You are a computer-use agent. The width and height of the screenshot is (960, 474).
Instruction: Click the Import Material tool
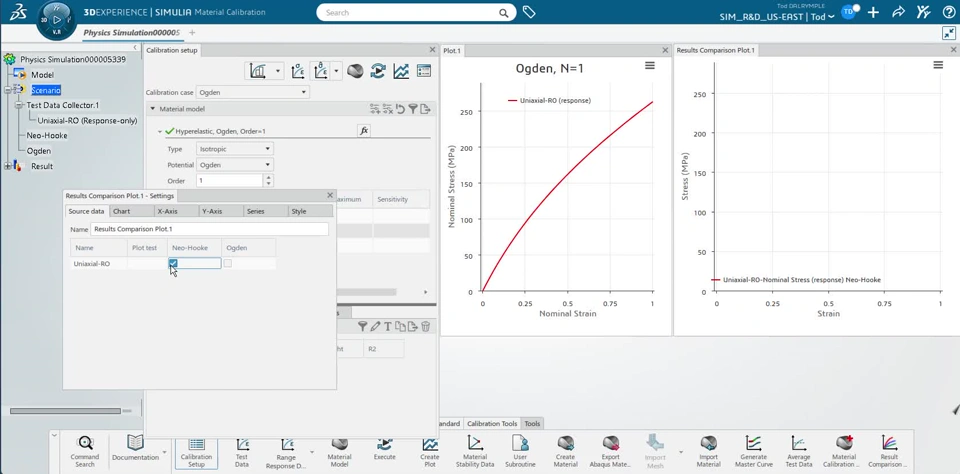708,452
